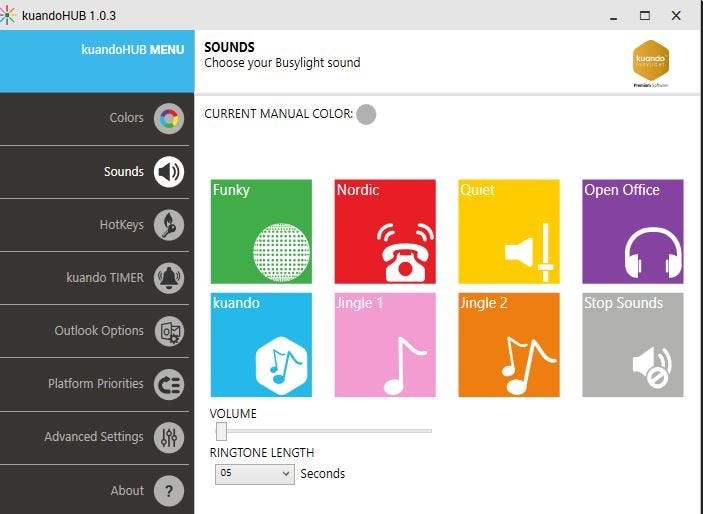The width and height of the screenshot is (703, 514).
Task: Pick the Quiet speaker sound tile
Action: [x=509, y=231]
